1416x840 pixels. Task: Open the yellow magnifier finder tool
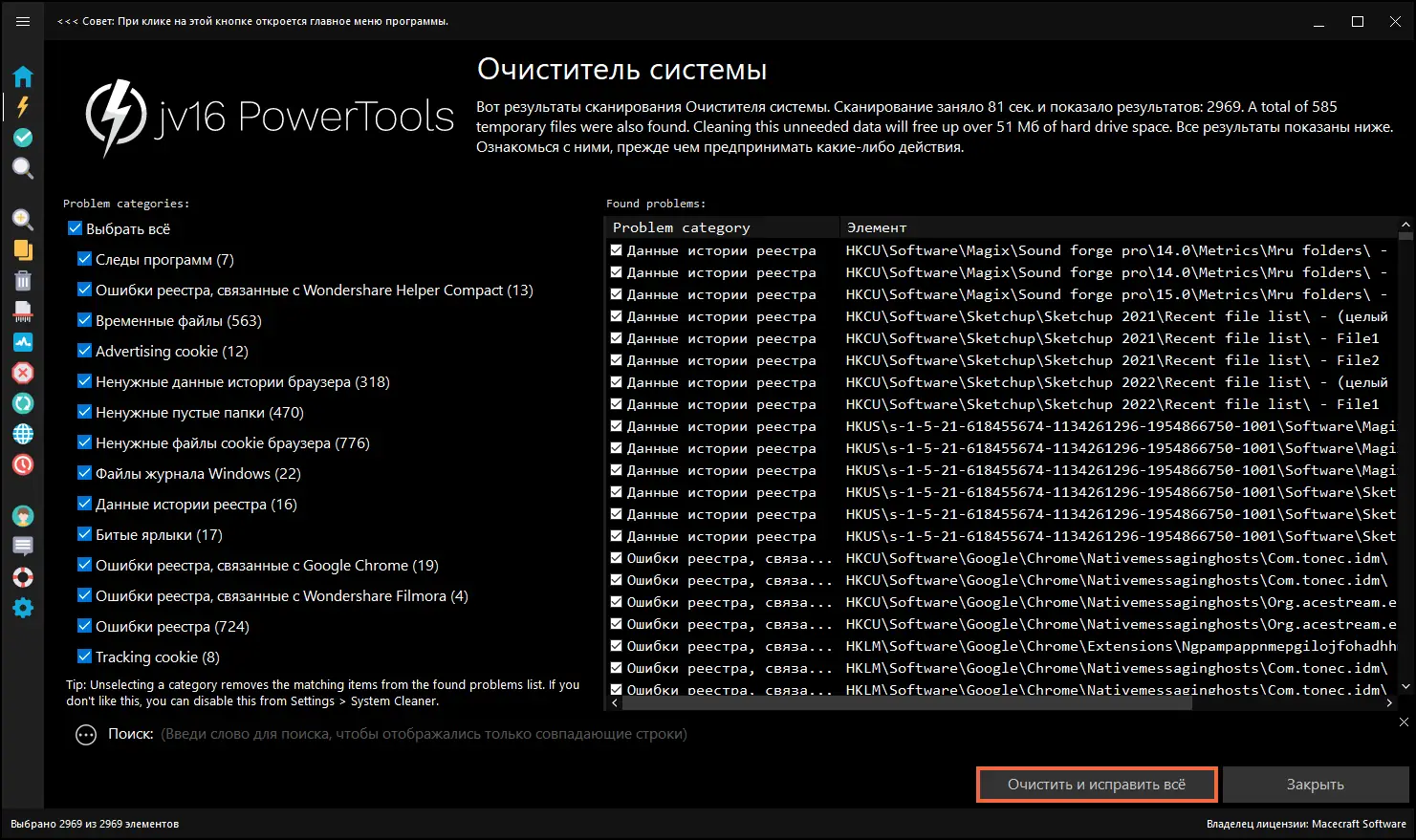23,220
